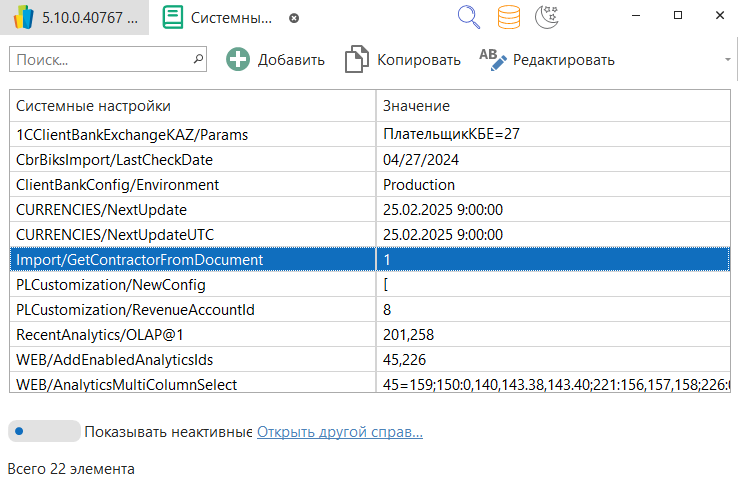Click the magnifying glass search icon
The width and height of the screenshot is (740, 483).
pyautogui.click(x=469, y=17)
